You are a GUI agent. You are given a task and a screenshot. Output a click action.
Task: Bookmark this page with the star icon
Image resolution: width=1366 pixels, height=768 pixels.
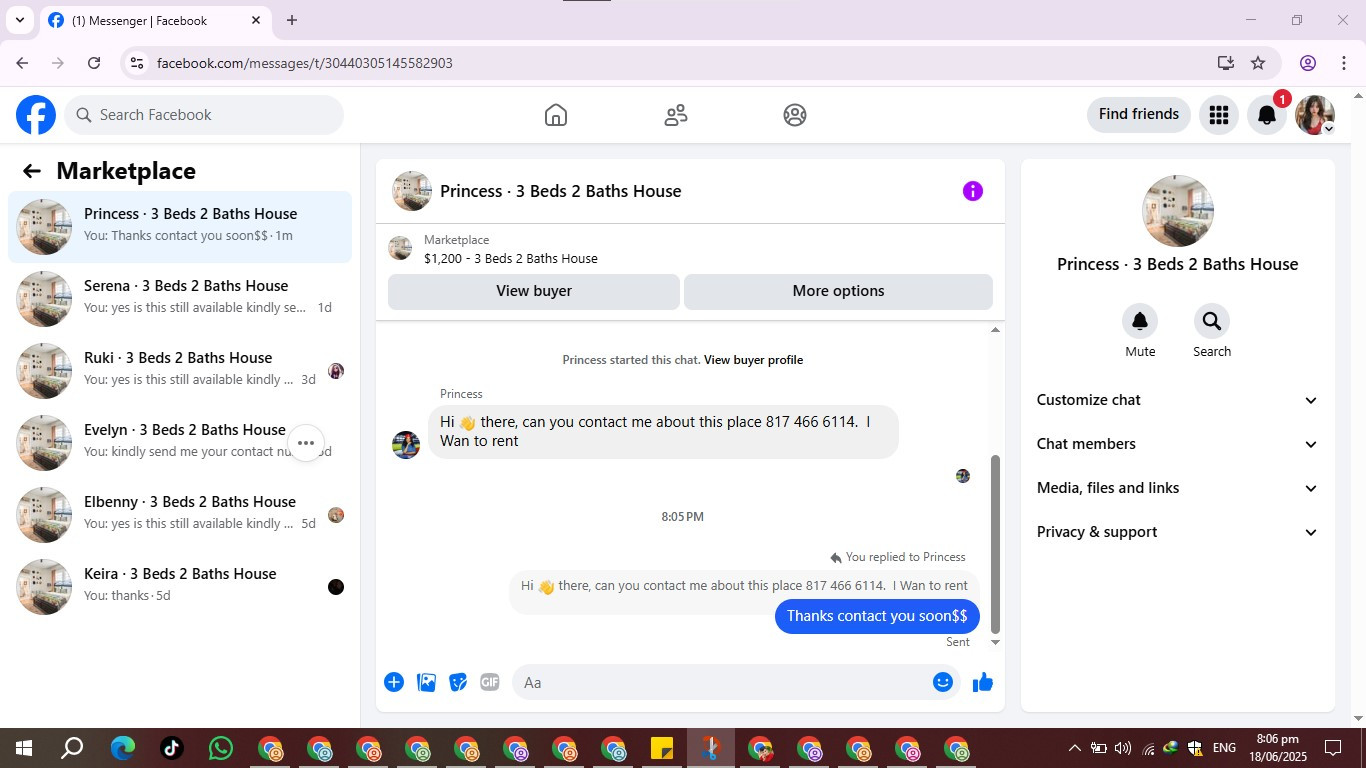pyautogui.click(x=1258, y=63)
